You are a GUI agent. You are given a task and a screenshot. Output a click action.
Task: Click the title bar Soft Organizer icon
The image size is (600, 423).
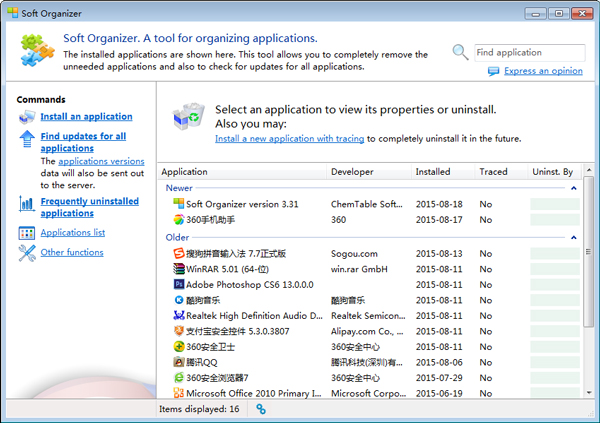point(13,13)
